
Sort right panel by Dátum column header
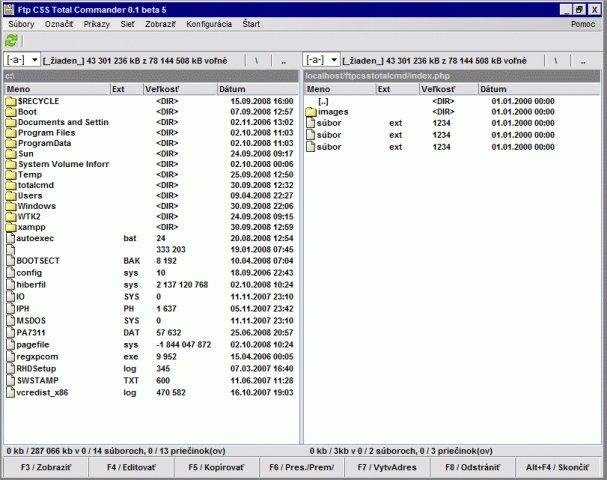[x=539, y=89]
